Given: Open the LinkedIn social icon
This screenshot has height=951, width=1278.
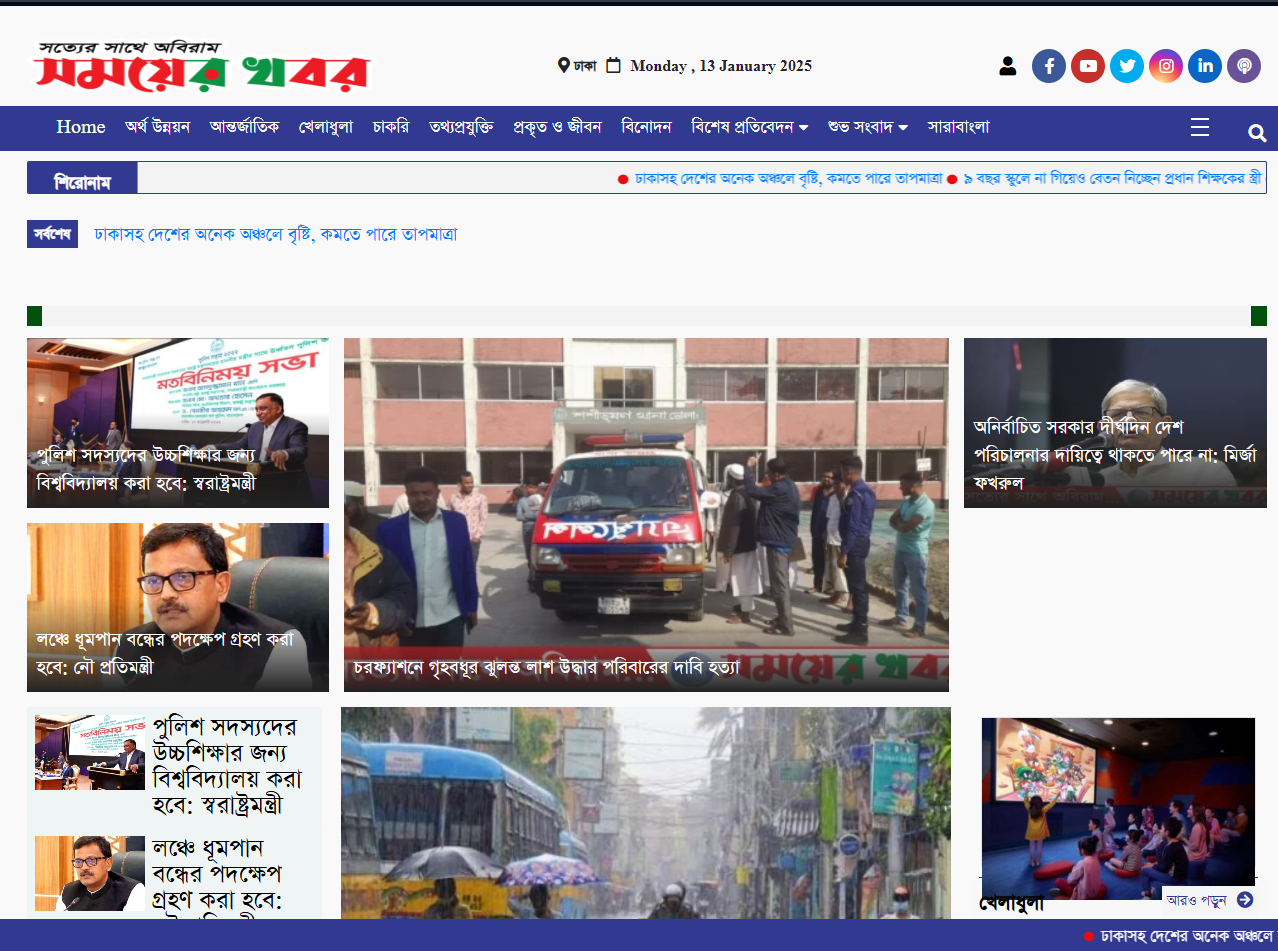Looking at the screenshot, I should pyautogui.click(x=1205, y=66).
